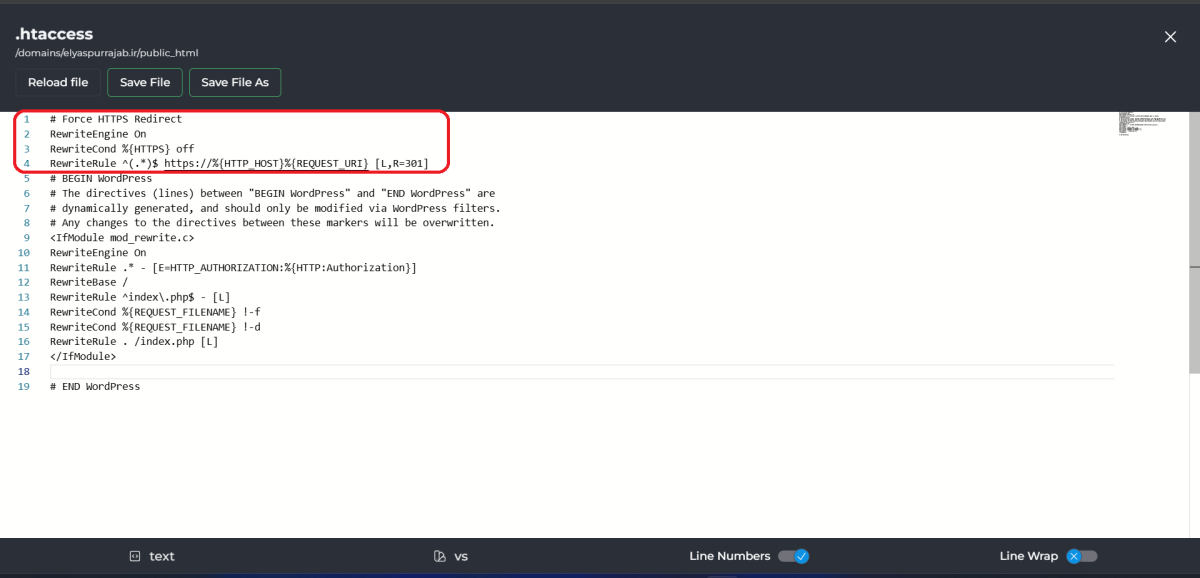The width and height of the screenshot is (1200, 578).
Task: Click the '# BEGIN WordPress' comment line
Action: click(101, 178)
